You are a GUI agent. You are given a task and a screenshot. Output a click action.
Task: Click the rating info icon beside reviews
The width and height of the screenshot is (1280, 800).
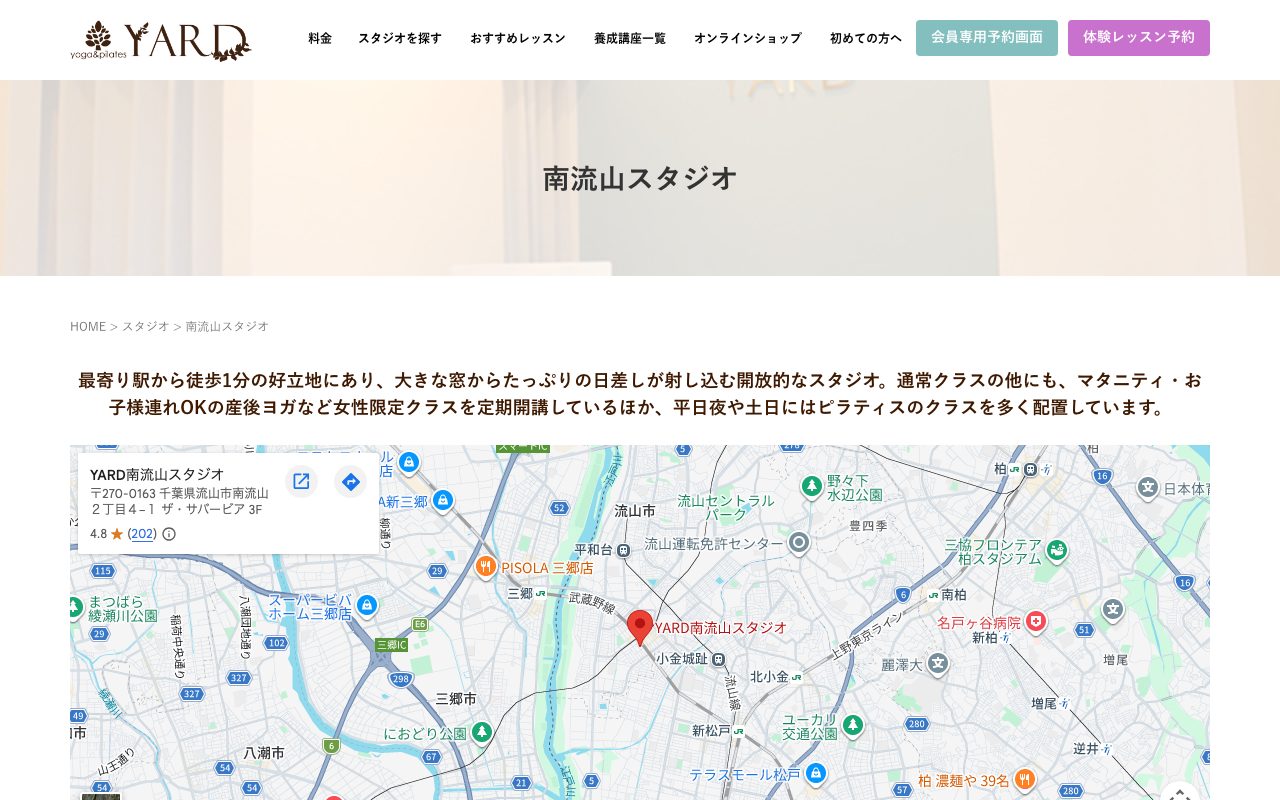[x=169, y=534]
